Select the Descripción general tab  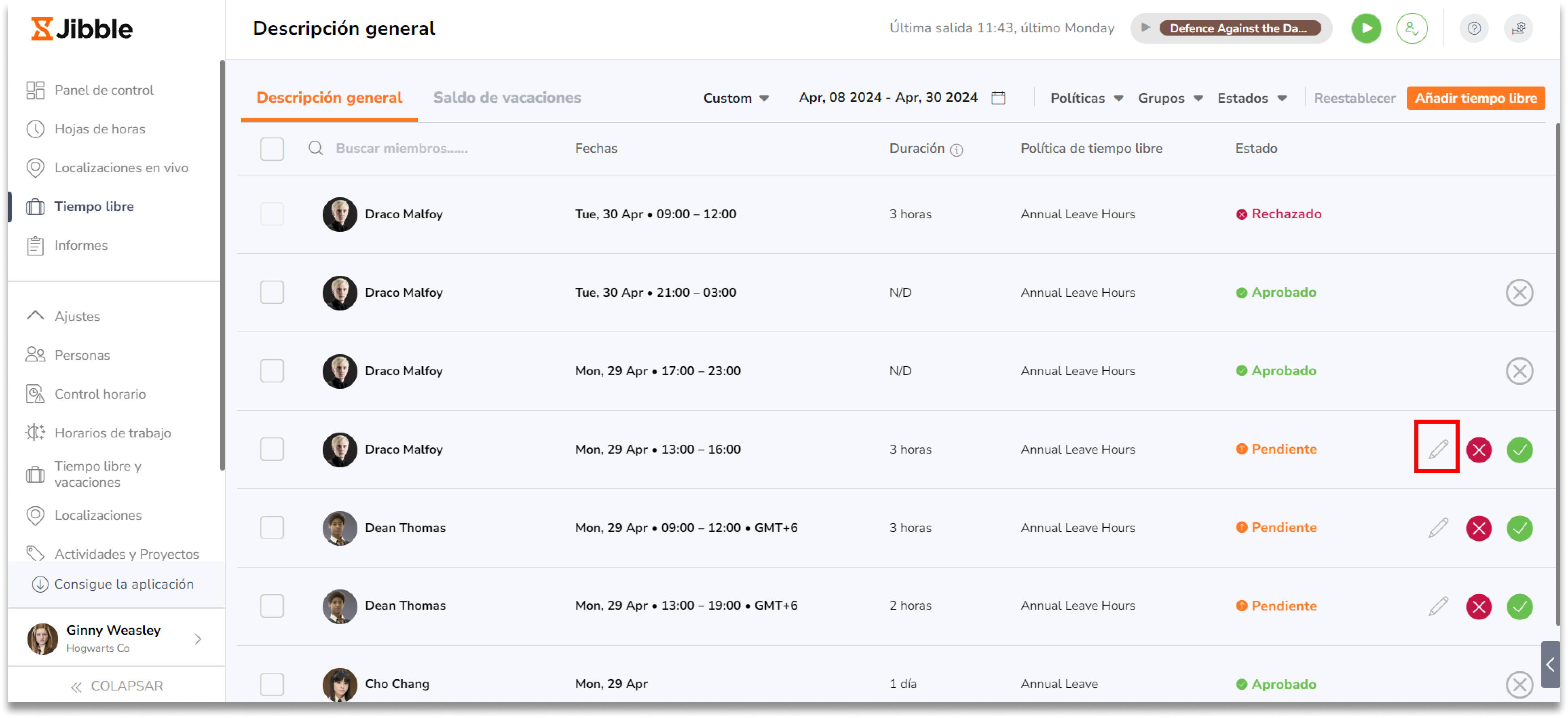330,97
